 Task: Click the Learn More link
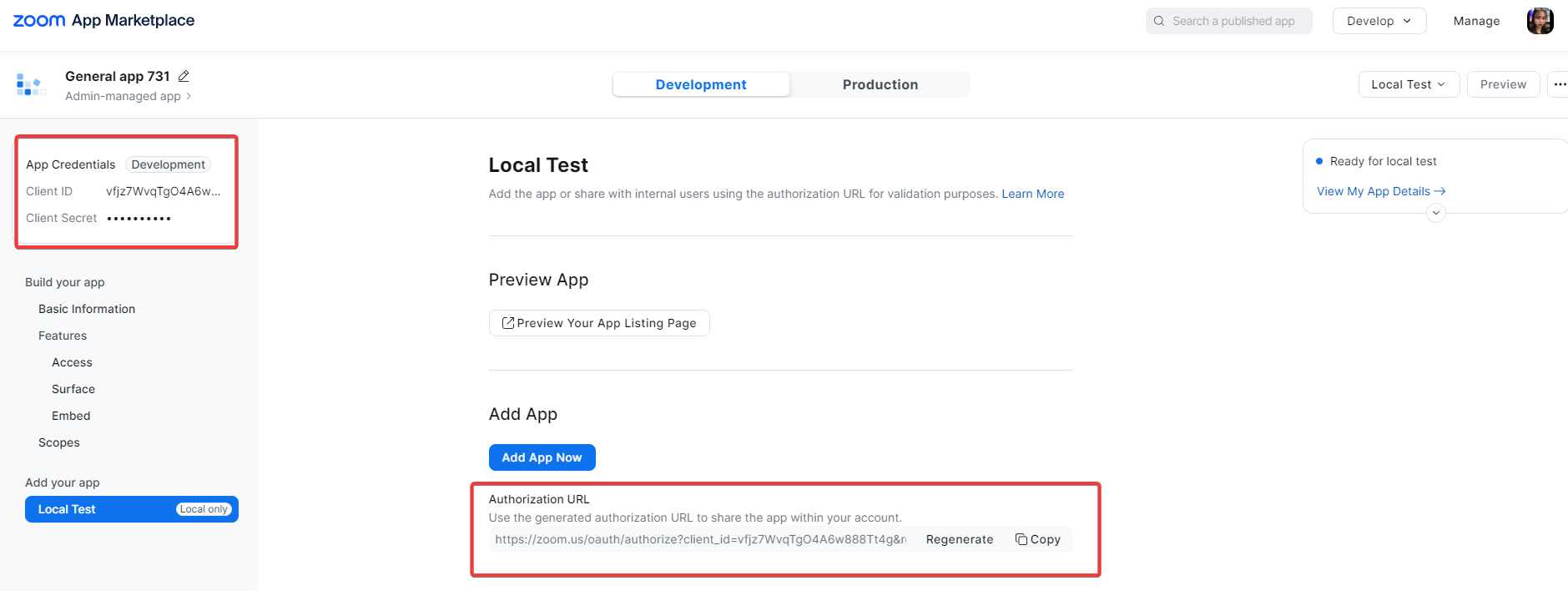[x=1033, y=194]
